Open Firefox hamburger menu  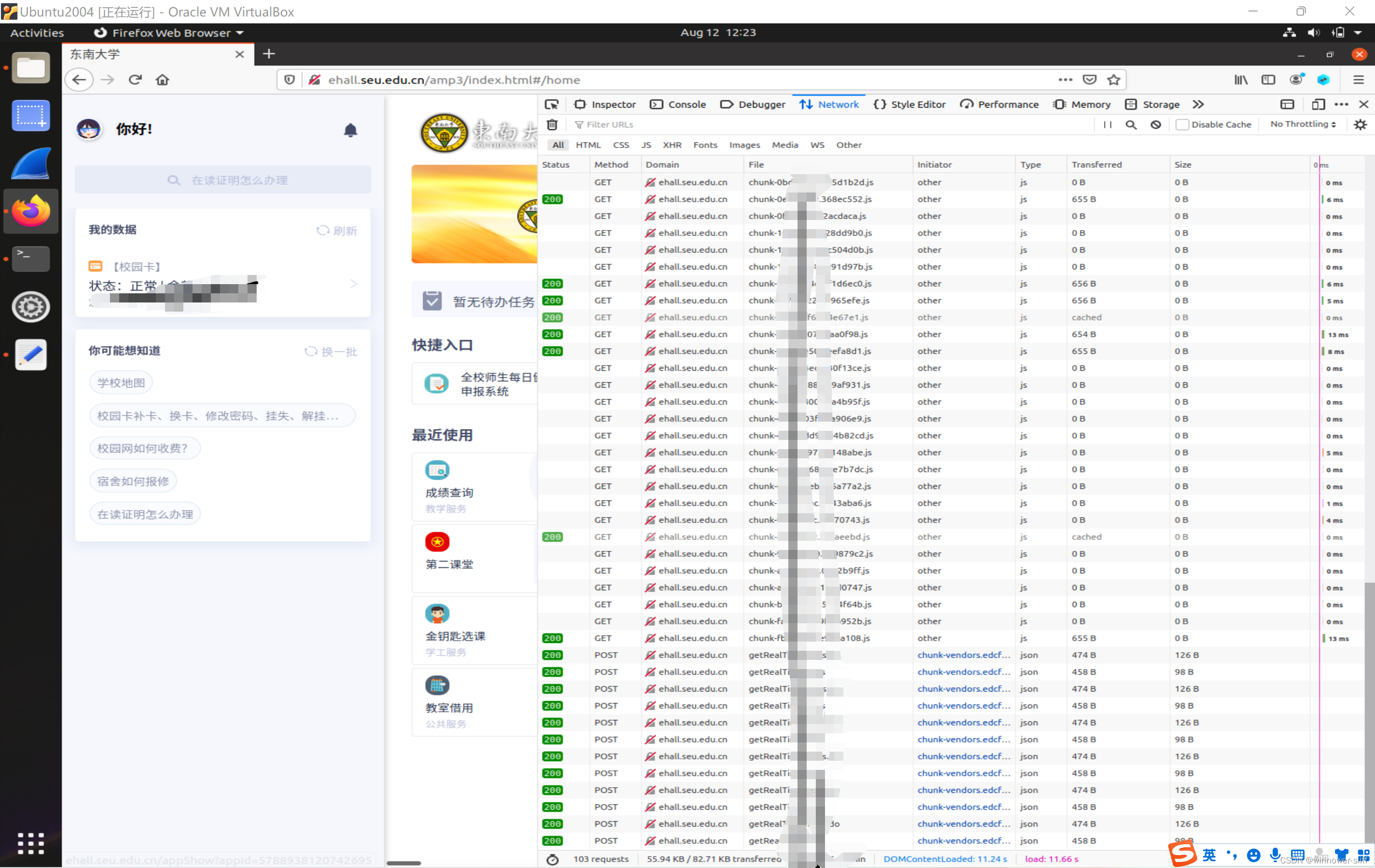tap(1358, 80)
